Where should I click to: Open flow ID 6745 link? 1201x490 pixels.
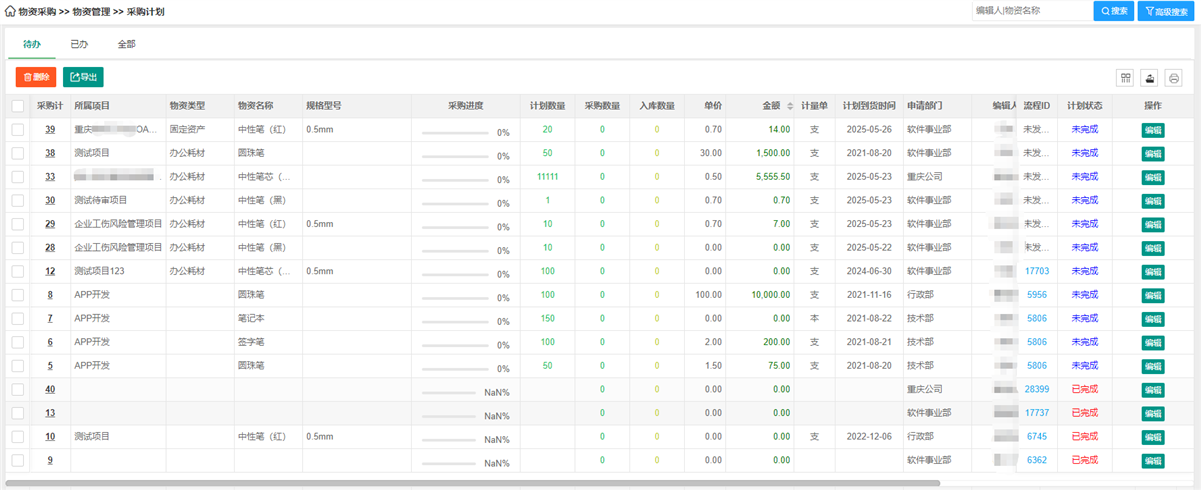click(1037, 436)
